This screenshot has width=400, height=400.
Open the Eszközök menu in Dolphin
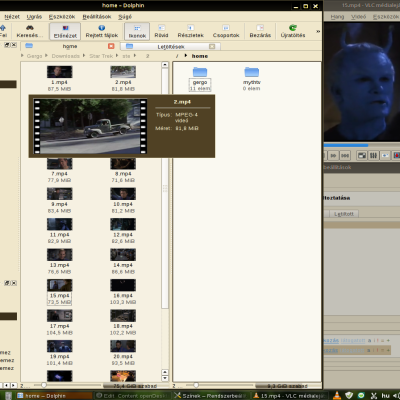tap(62, 16)
